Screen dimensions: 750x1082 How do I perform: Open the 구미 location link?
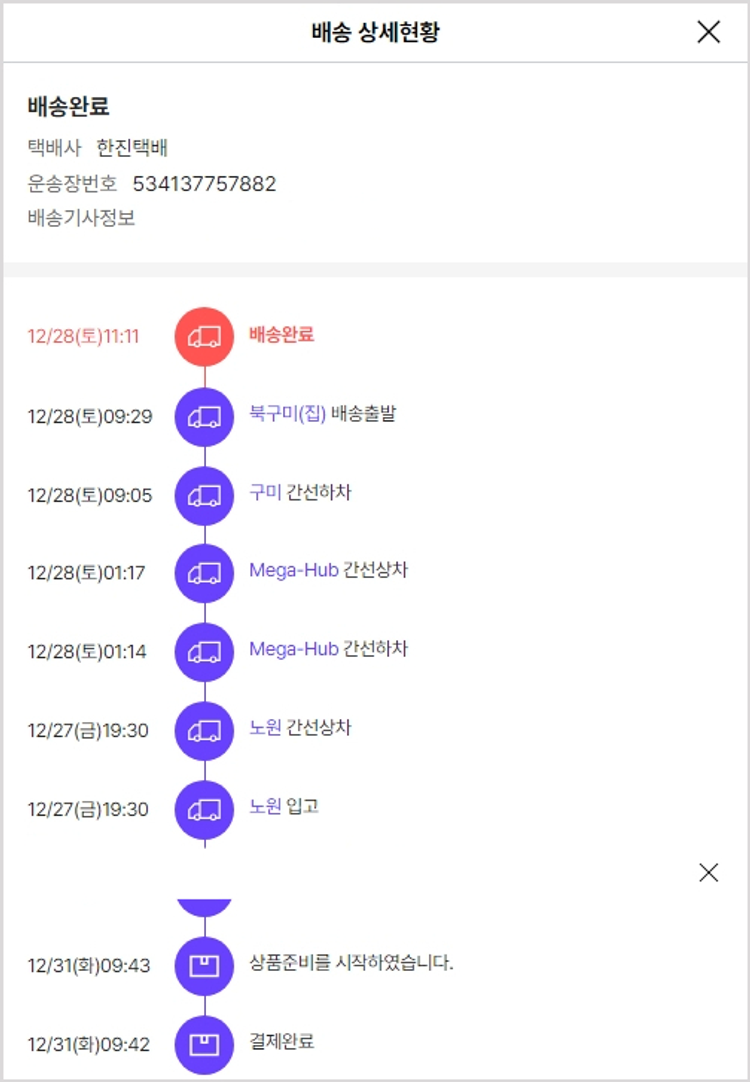[265, 493]
